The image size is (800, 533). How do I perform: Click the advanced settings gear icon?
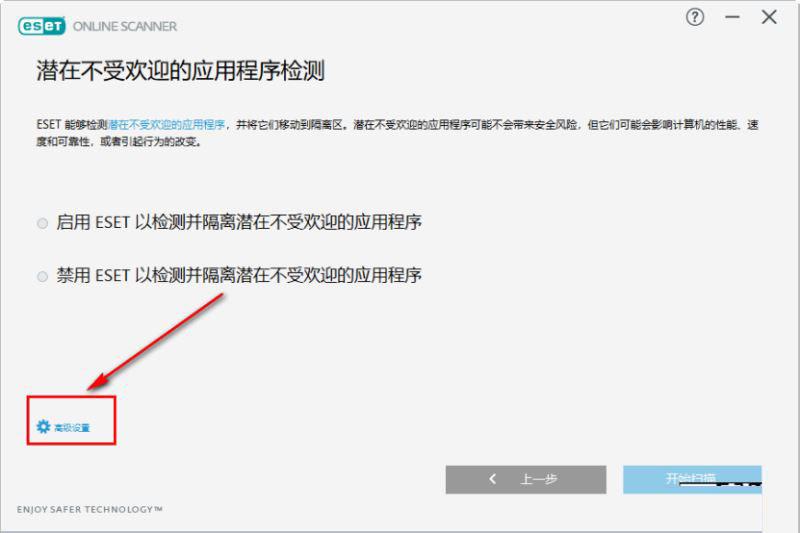(43, 426)
